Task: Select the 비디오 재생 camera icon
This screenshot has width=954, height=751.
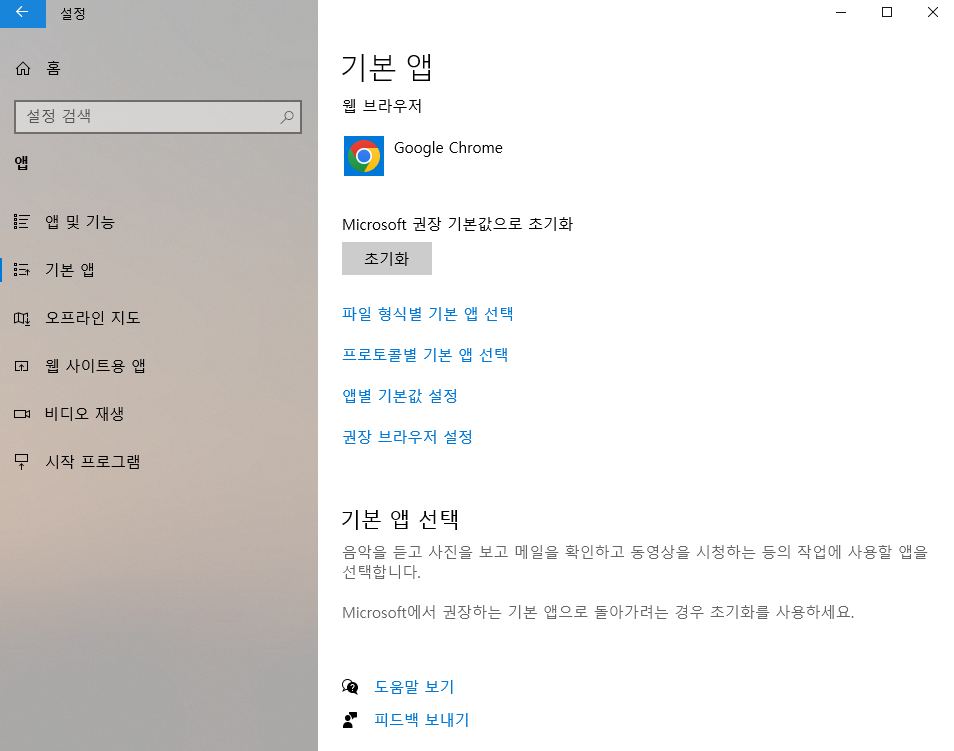Action: pos(22,414)
